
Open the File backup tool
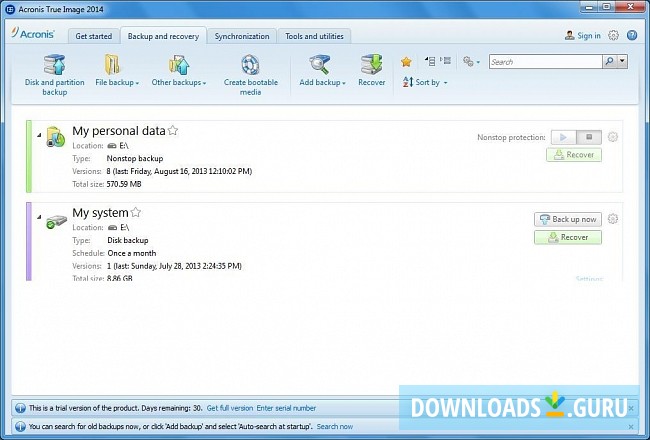click(x=116, y=70)
